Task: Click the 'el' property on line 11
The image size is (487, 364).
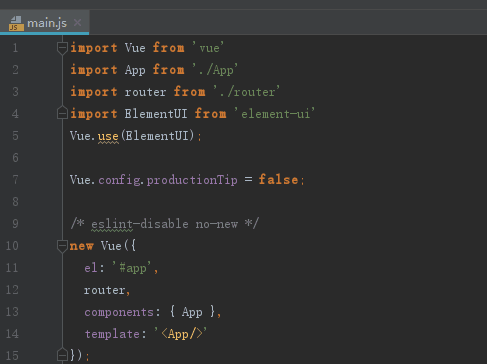Action: (x=91, y=268)
